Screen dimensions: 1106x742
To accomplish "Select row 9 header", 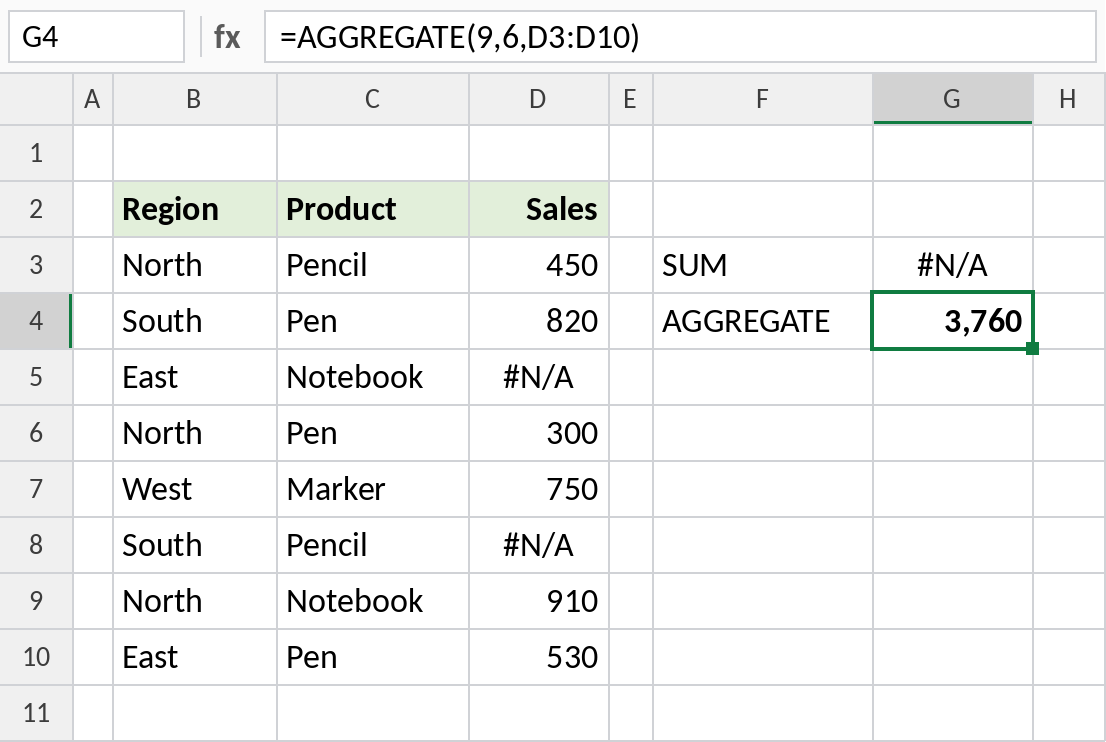I will point(36,601).
